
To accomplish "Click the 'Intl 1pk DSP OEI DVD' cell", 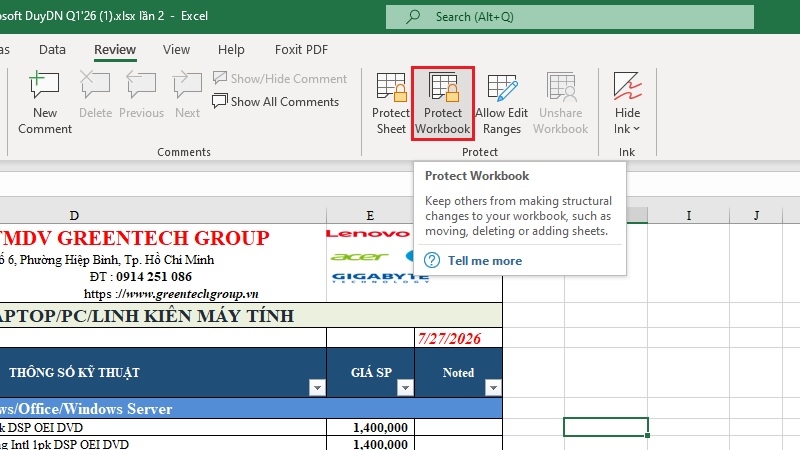I will tap(163, 444).
